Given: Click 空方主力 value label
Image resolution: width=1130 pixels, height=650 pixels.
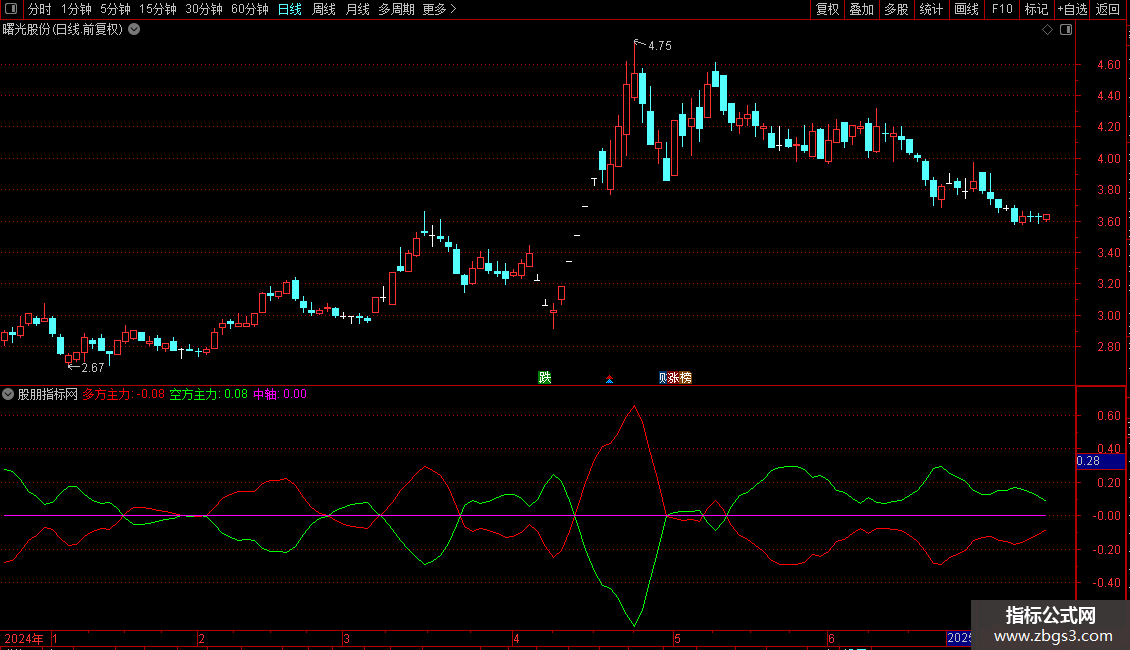Looking at the screenshot, I should click(208, 394).
